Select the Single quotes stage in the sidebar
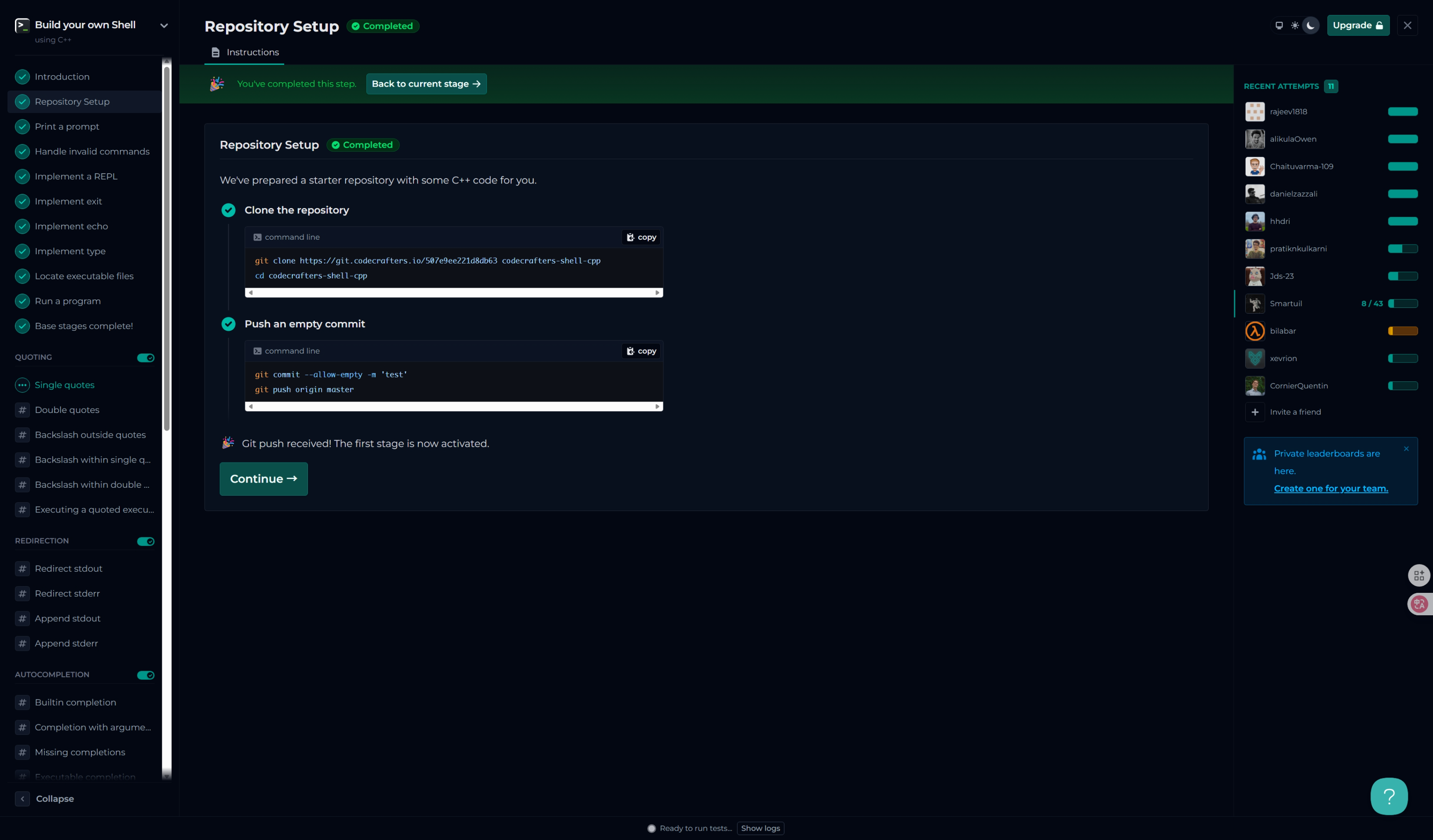The width and height of the screenshot is (1433, 840). coord(64,385)
